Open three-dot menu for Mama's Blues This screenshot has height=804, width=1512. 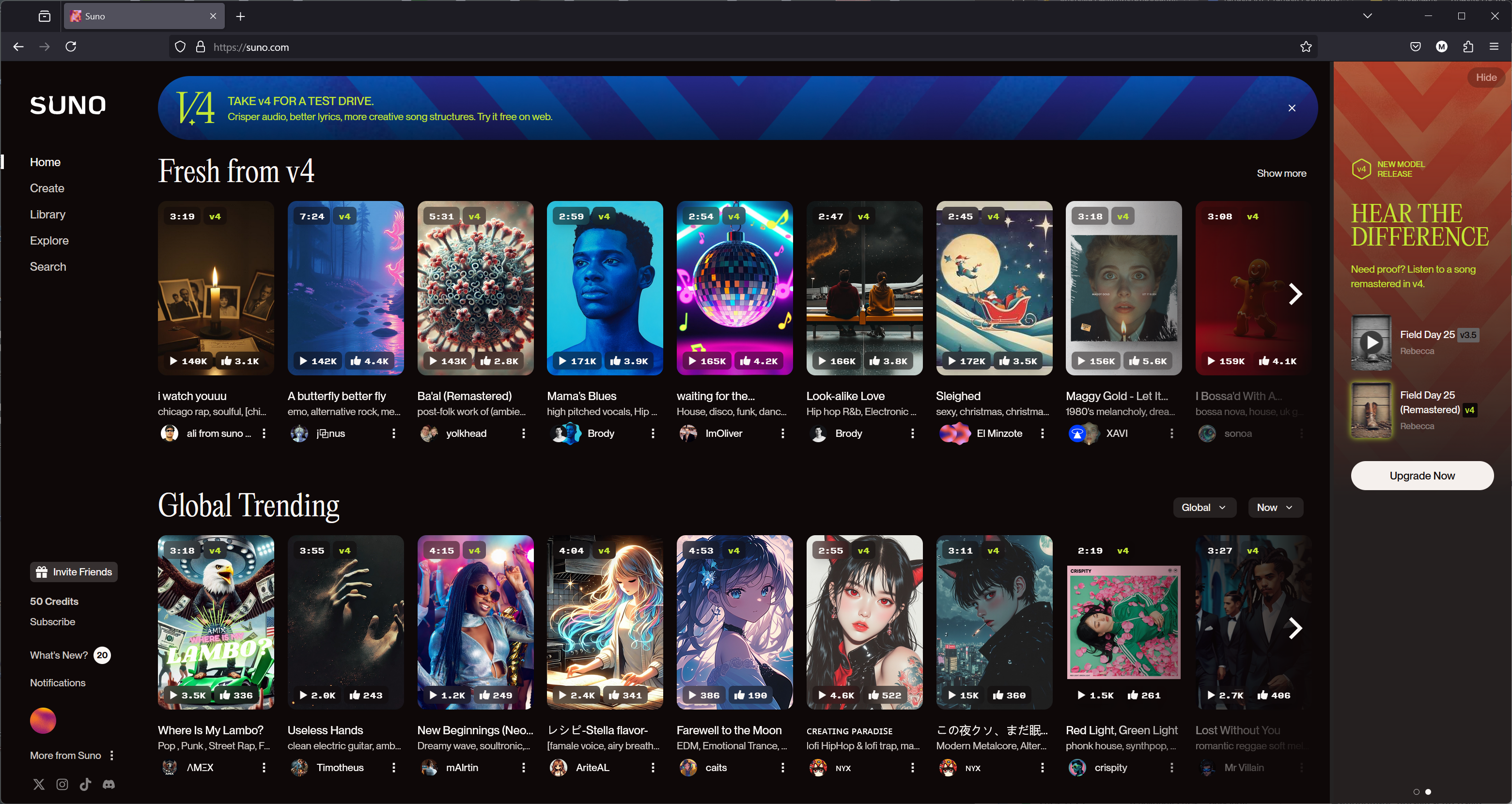653,433
